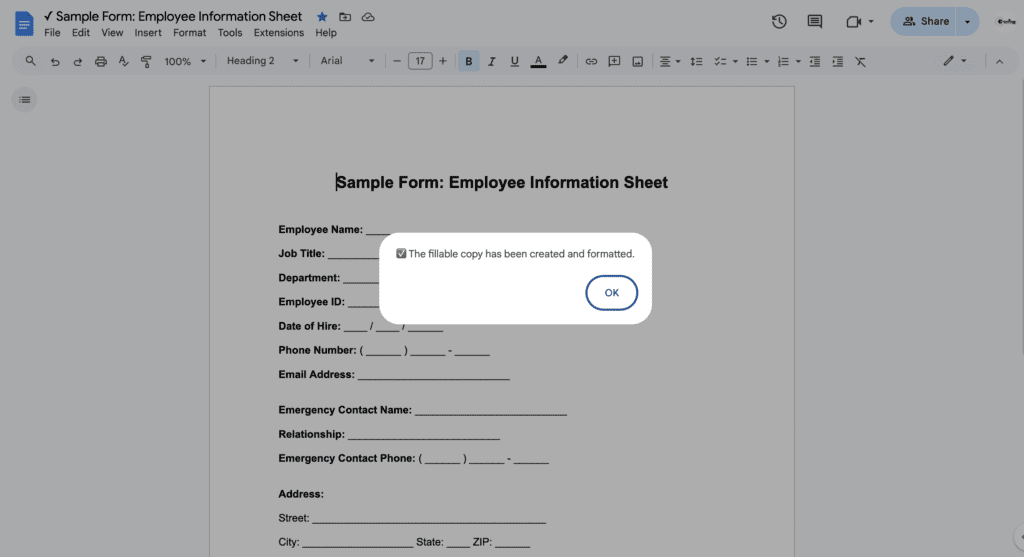Click the insert image icon

[x=637, y=61]
